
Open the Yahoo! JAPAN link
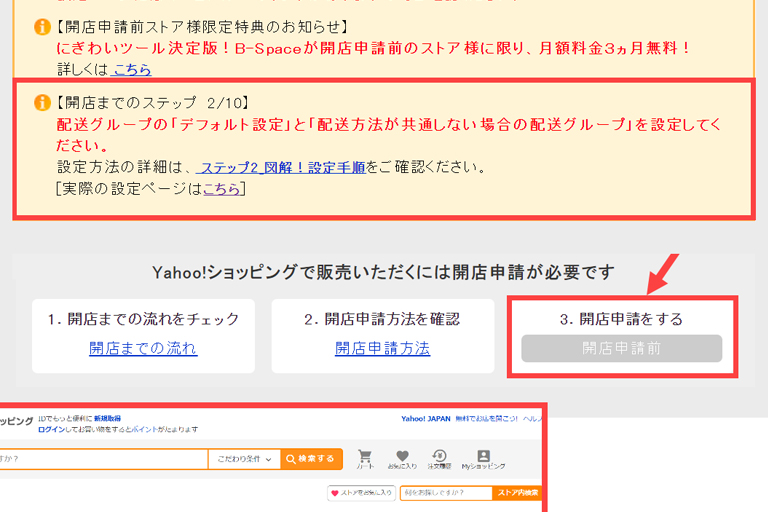426,419
